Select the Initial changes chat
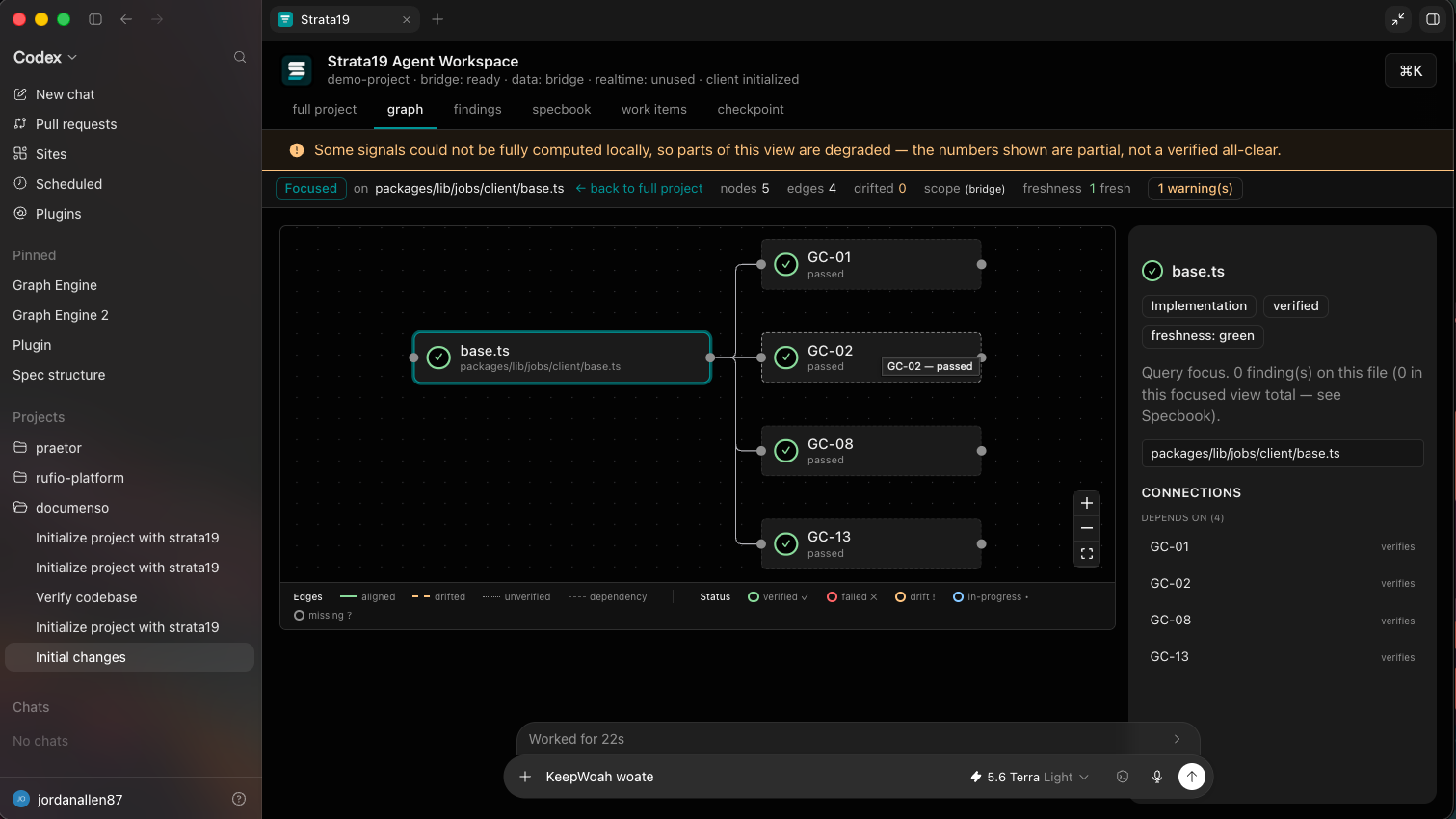1456x819 pixels. [x=130, y=657]
